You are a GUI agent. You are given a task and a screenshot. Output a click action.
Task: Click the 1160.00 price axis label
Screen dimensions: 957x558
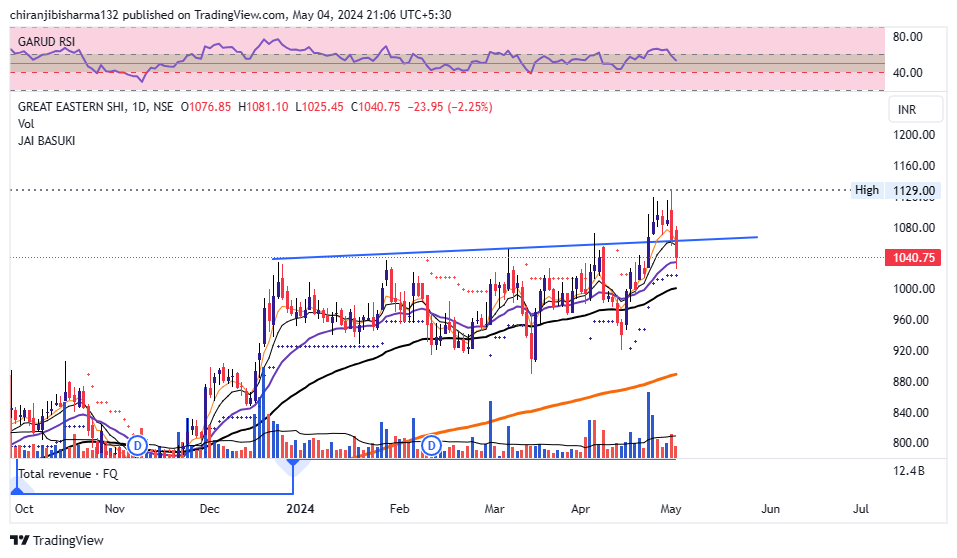tap(914, 165)
